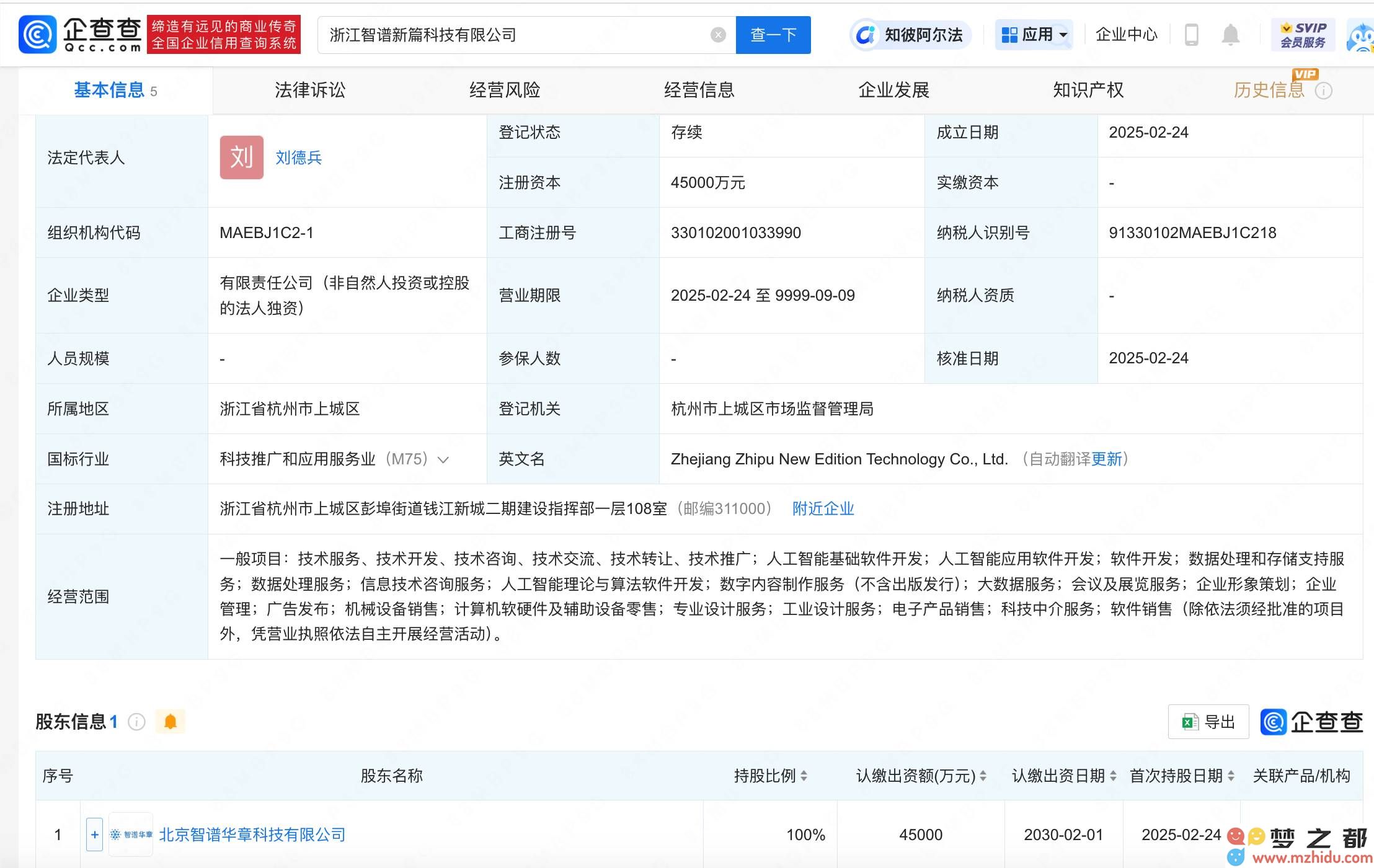Viewport: 1374px width, 868px height.
Task: Switch to the 知识产权 tab
Action: [x=1088, y=91]
